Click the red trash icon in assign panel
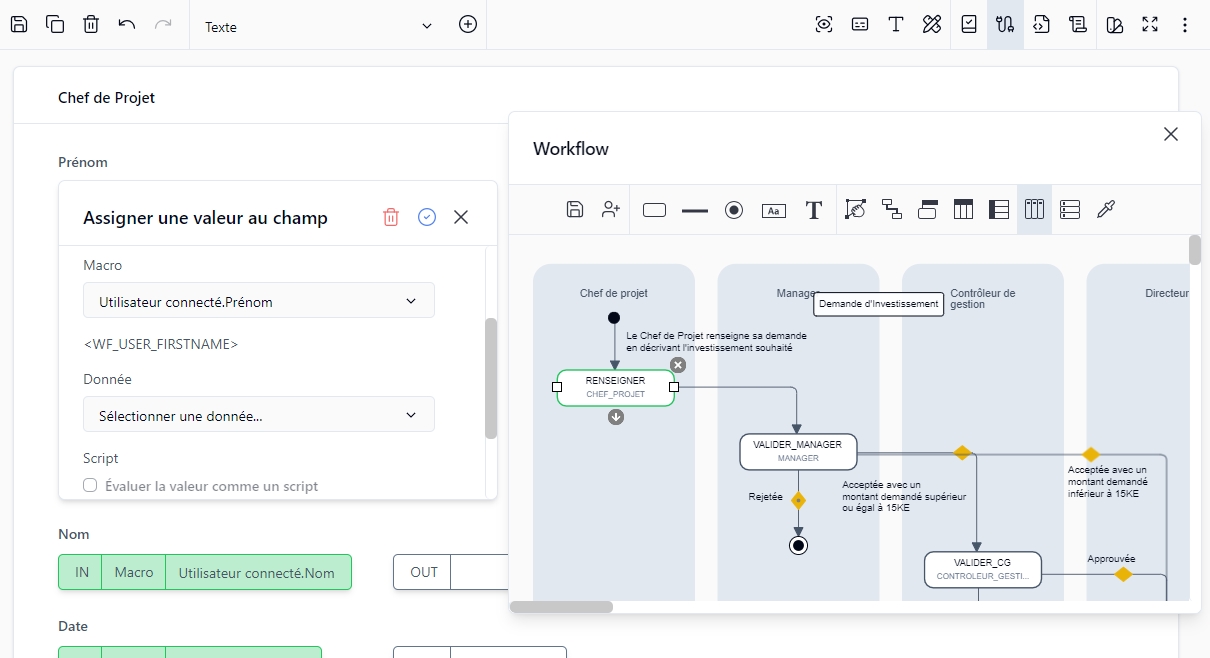Viewport: 1210px width, 658px height. tap(391, 217)
